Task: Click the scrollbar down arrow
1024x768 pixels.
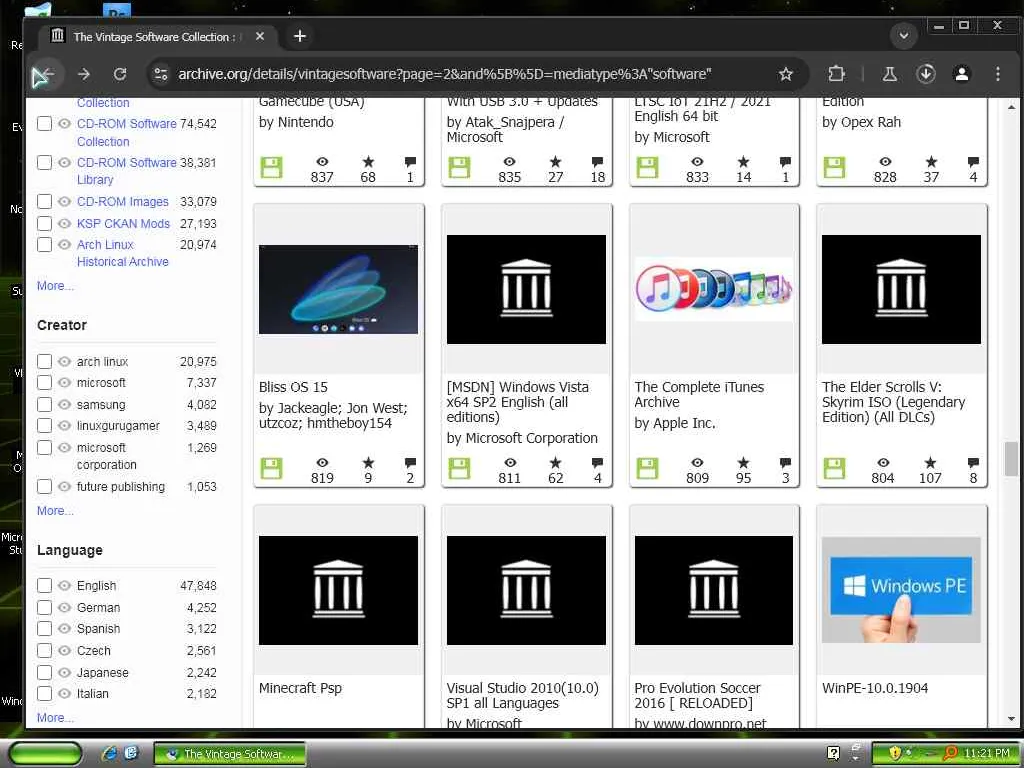Action: point(1011,718)
